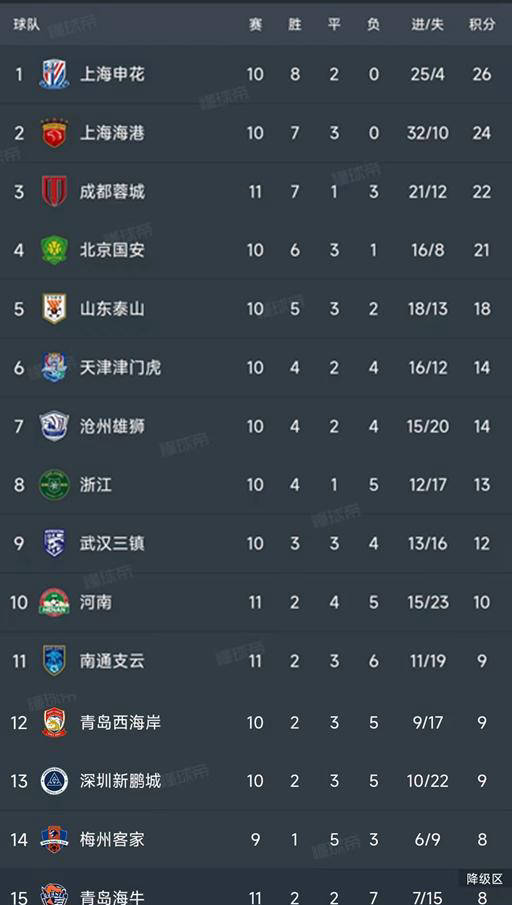Open the 河南 team logo
Image resolution: width=512 pixels, height=905 pixels.
[54, 603]
